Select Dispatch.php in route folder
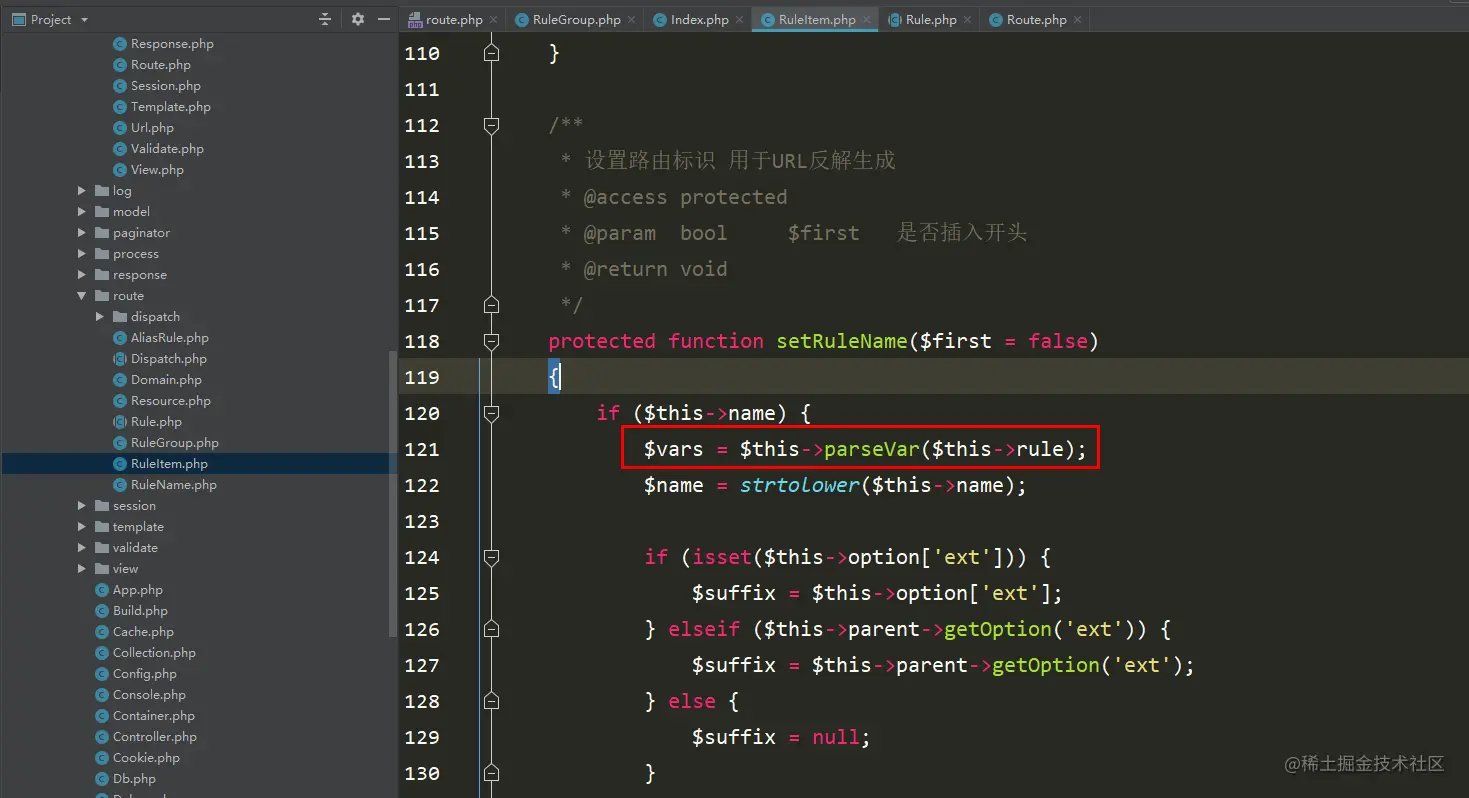The image size is (1469, 798). click(x=168, y=358)
